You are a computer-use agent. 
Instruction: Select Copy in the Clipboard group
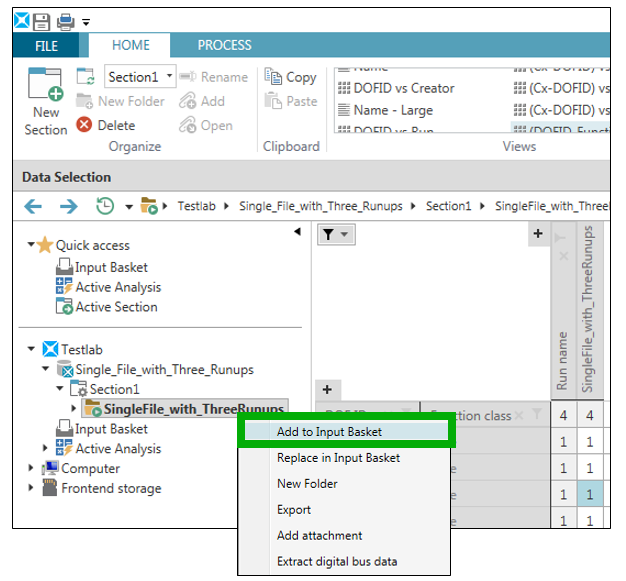290,77
